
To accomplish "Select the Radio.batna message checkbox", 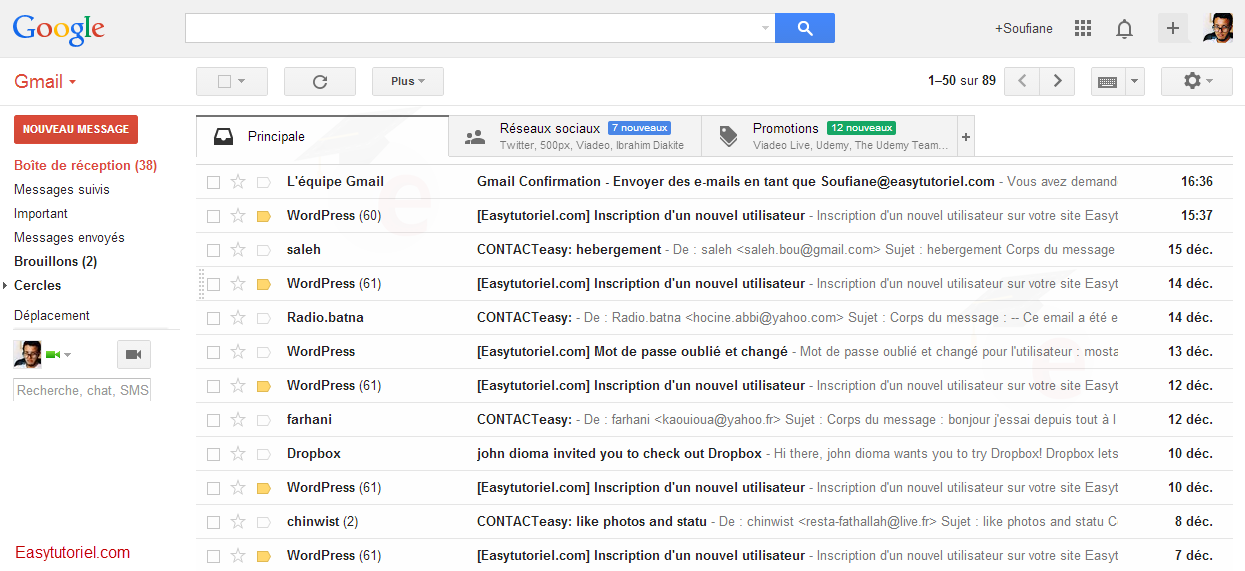I will pyautogui.click(x=213, y=318).
